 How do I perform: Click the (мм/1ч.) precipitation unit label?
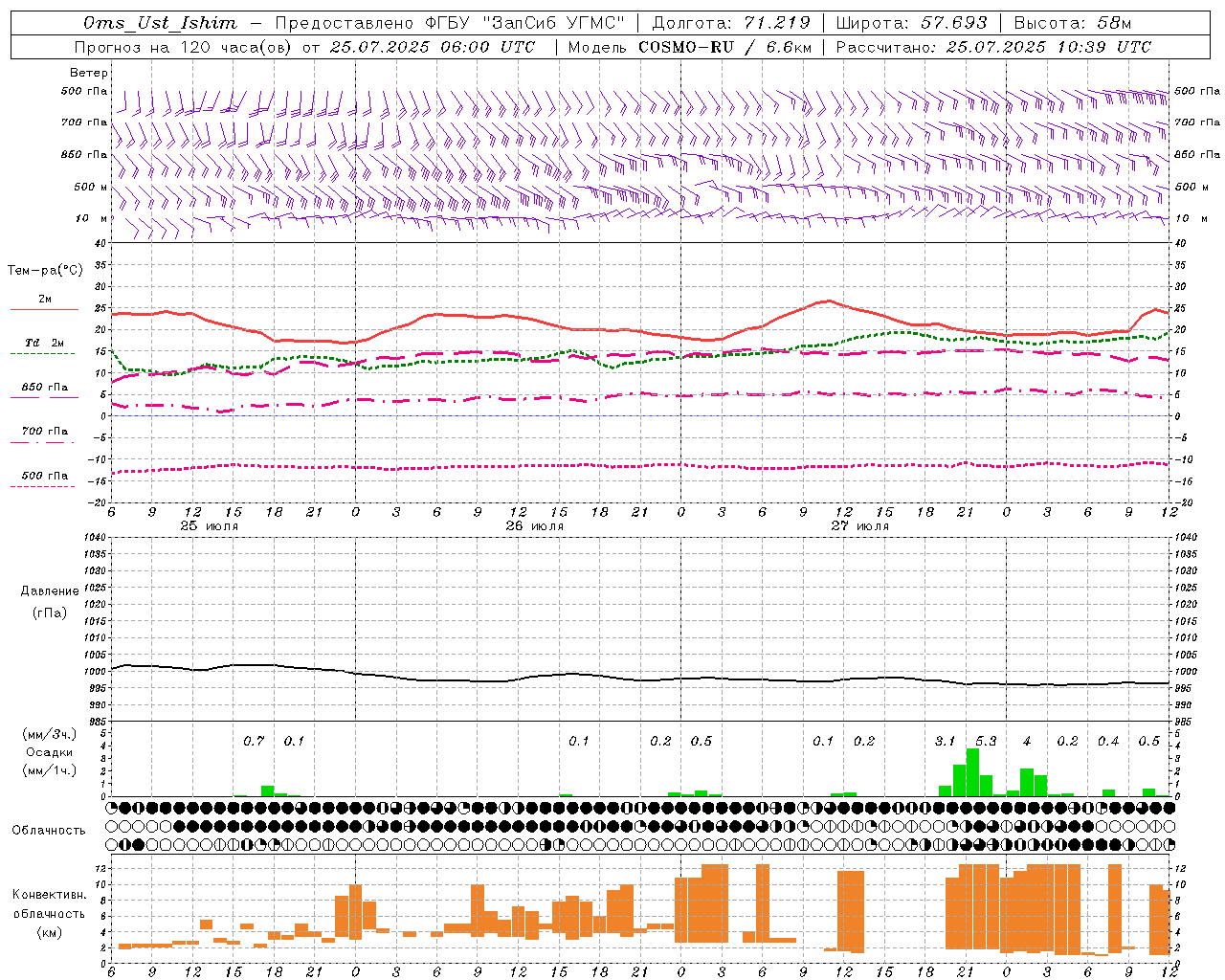(49, 770)
